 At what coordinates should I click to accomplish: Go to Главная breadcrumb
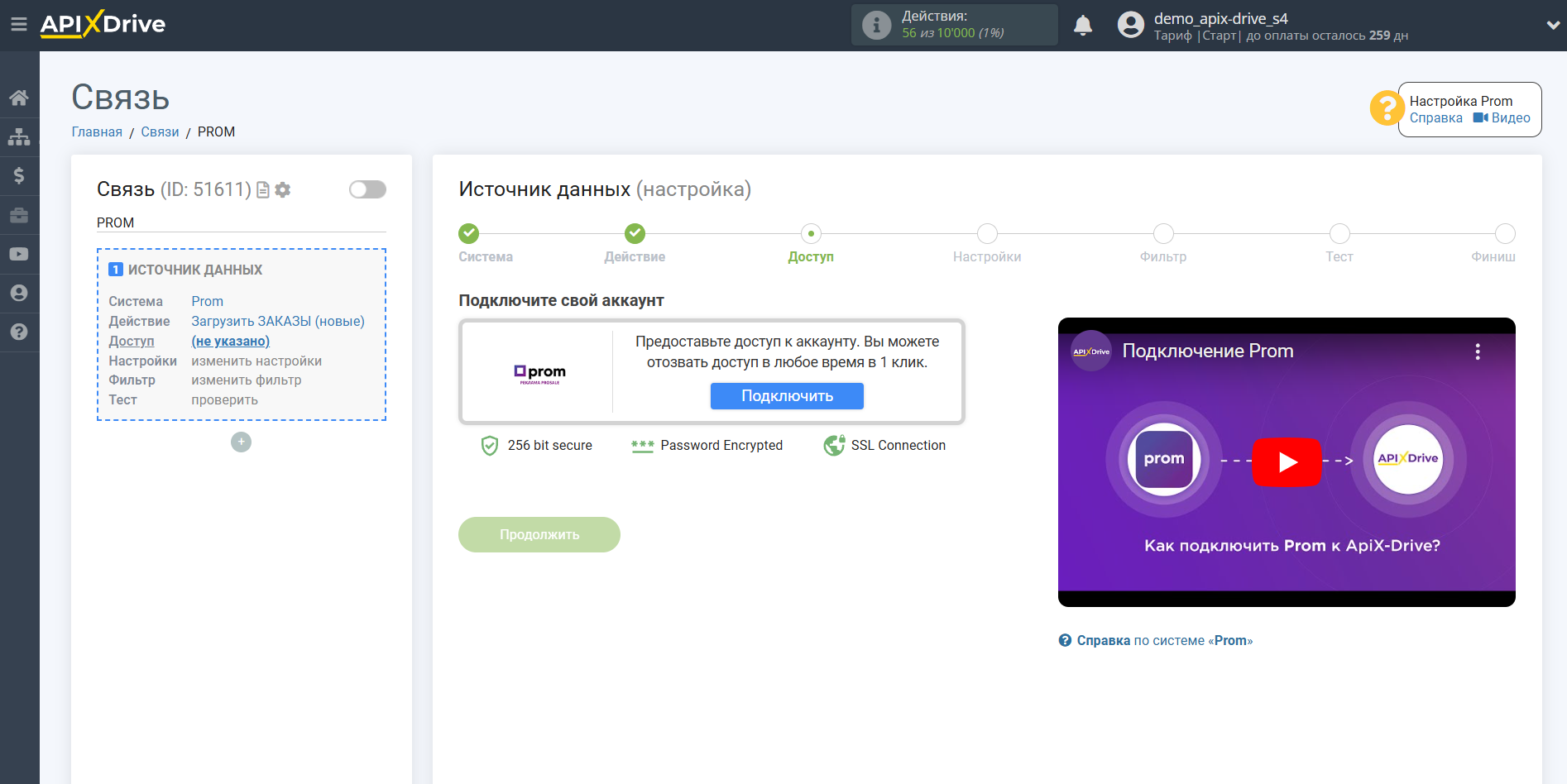[x=97, y=131]
